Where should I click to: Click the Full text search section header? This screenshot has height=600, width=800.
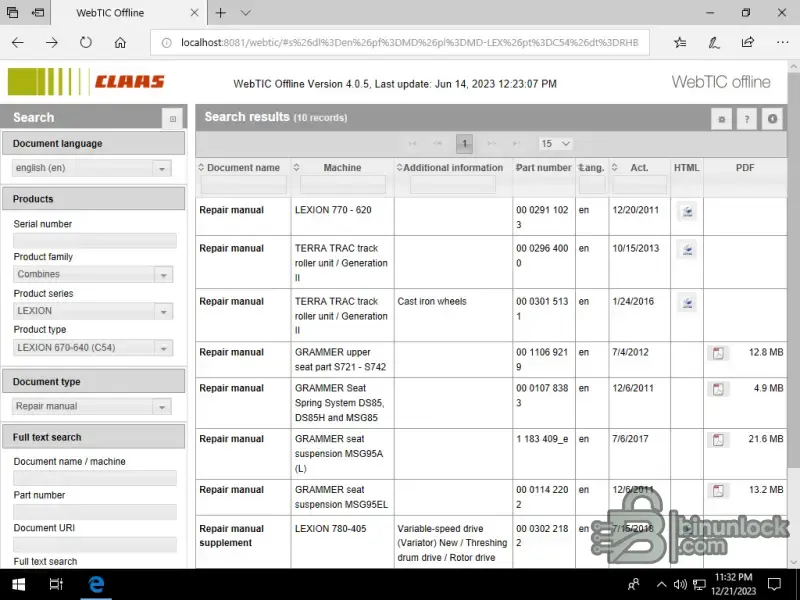94,437
